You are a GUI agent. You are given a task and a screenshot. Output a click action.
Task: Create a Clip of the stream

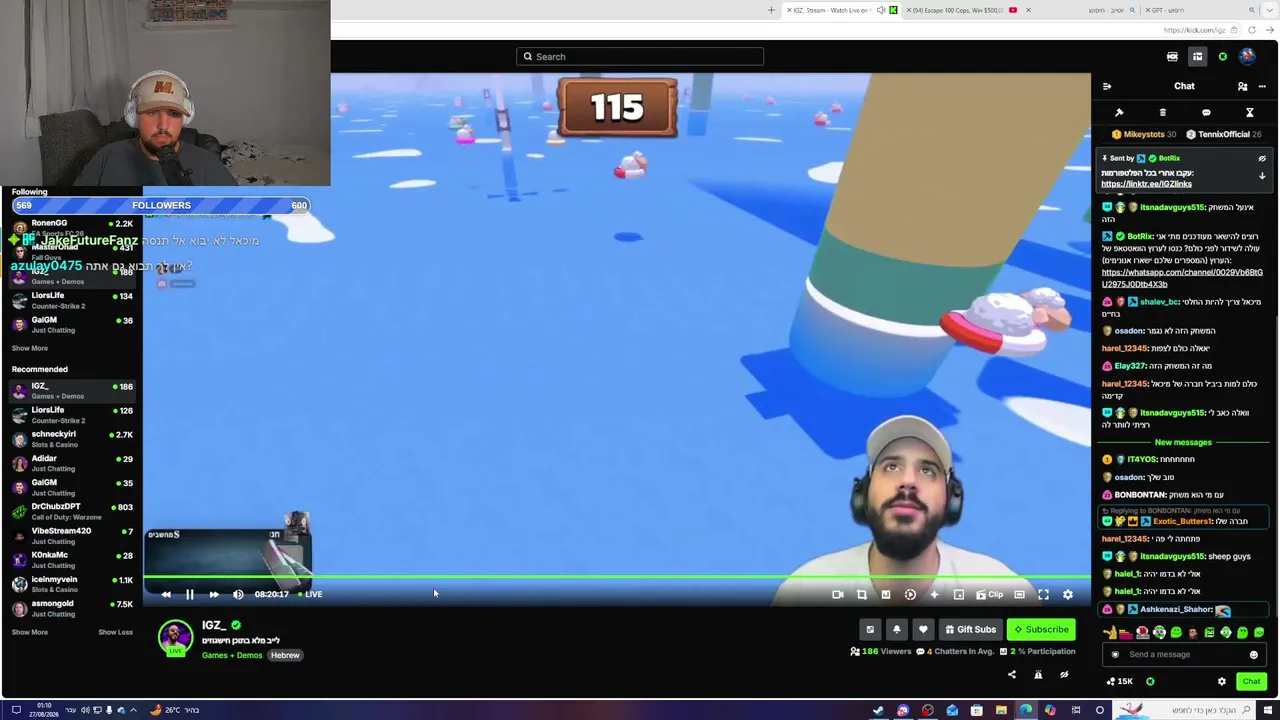coord(990,594)
